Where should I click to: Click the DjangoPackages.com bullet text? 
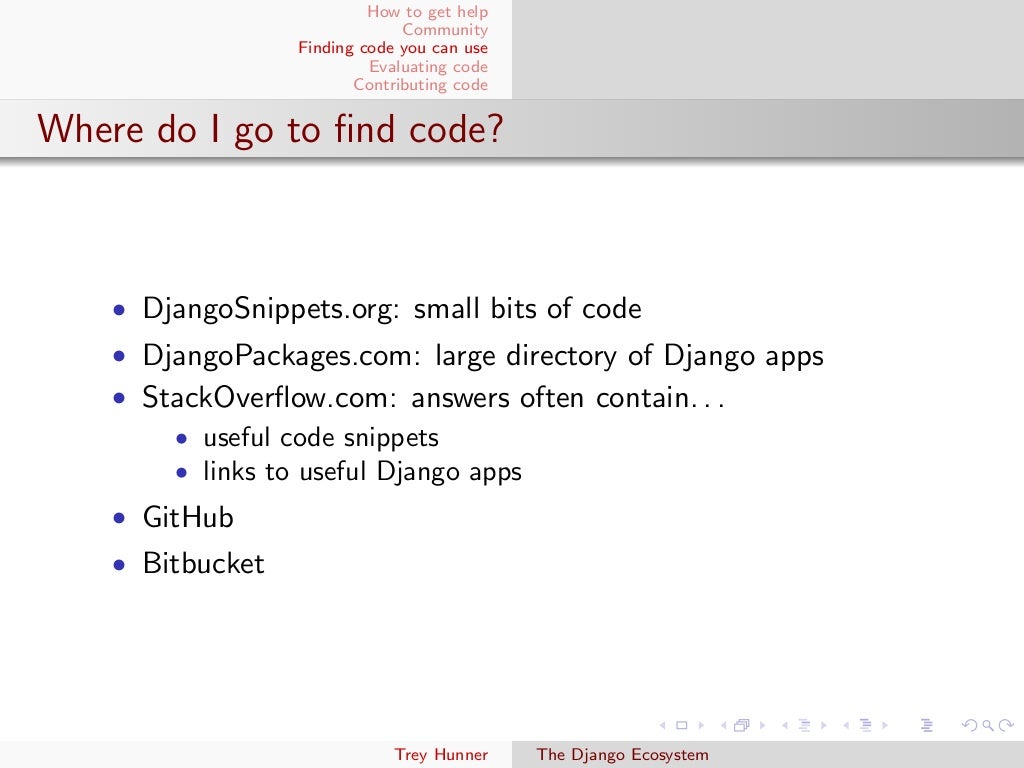coord(483,356)
